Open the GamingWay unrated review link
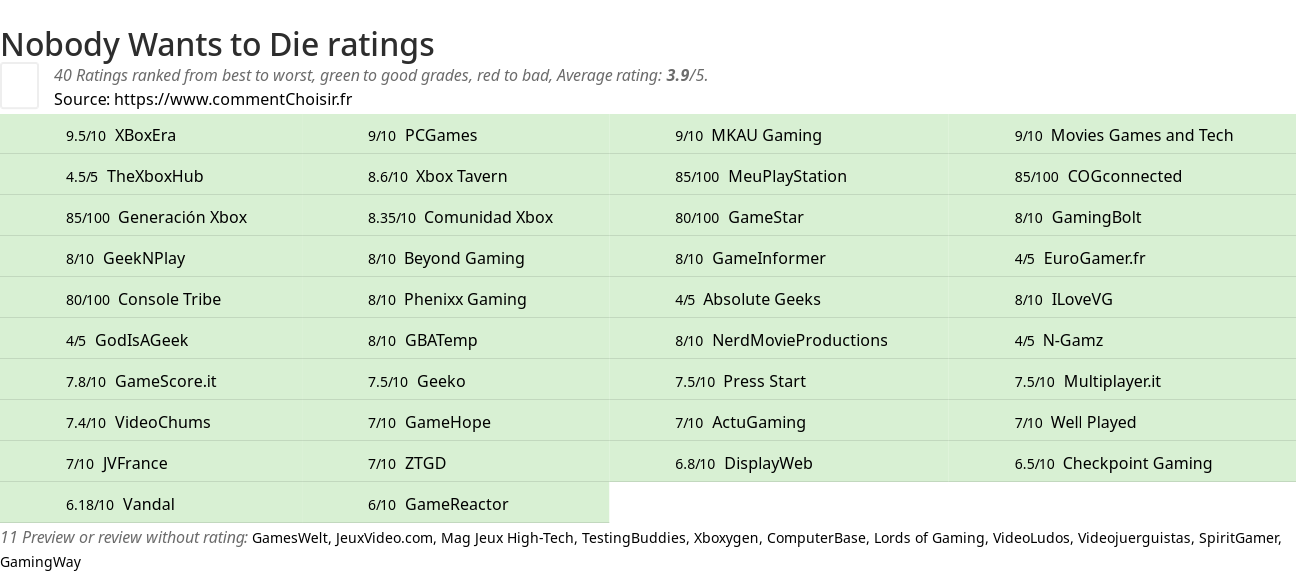This screenshot has width=1296, height=572. point(40,562)
